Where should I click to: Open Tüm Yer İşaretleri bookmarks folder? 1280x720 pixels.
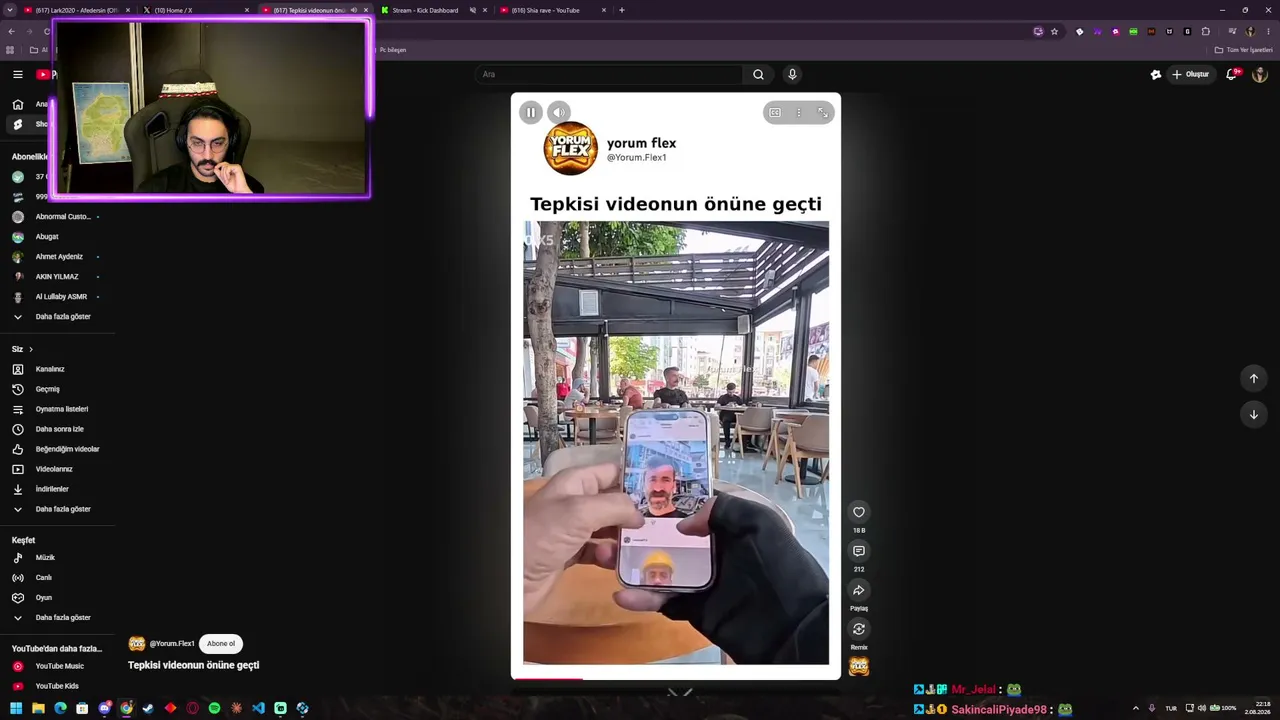pos(1244,50)
